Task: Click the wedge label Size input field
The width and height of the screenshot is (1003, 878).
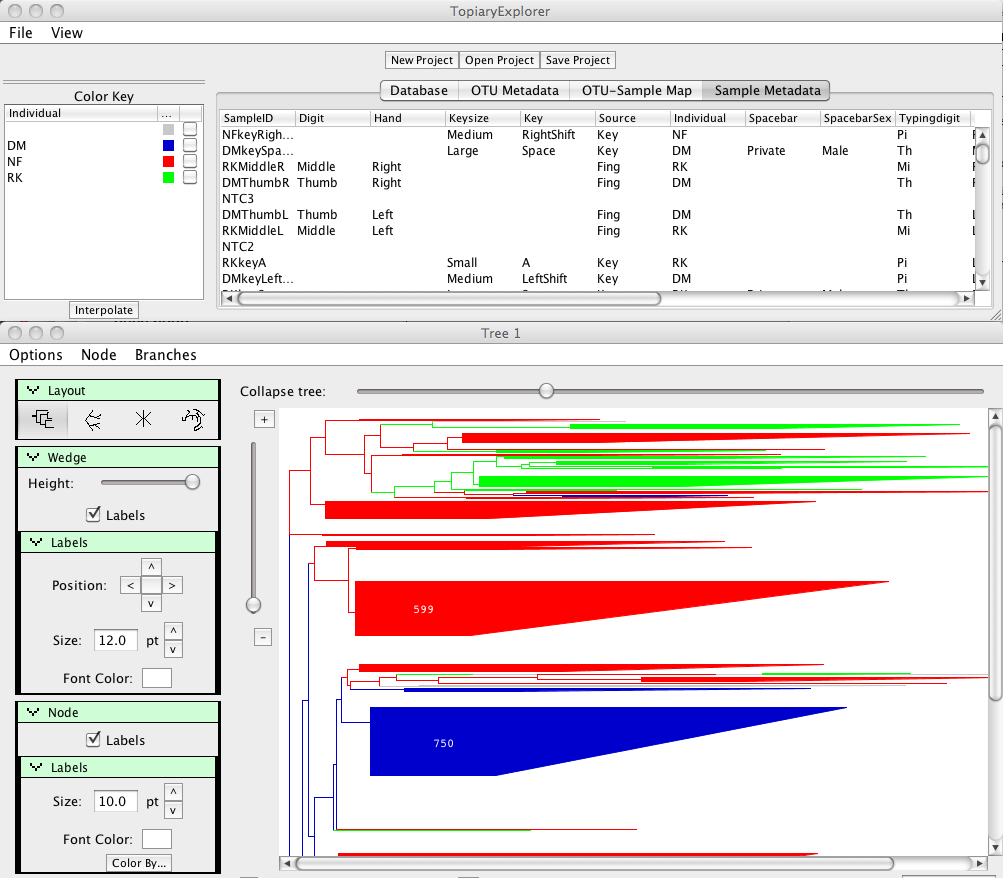Action: tap(116, 640)
